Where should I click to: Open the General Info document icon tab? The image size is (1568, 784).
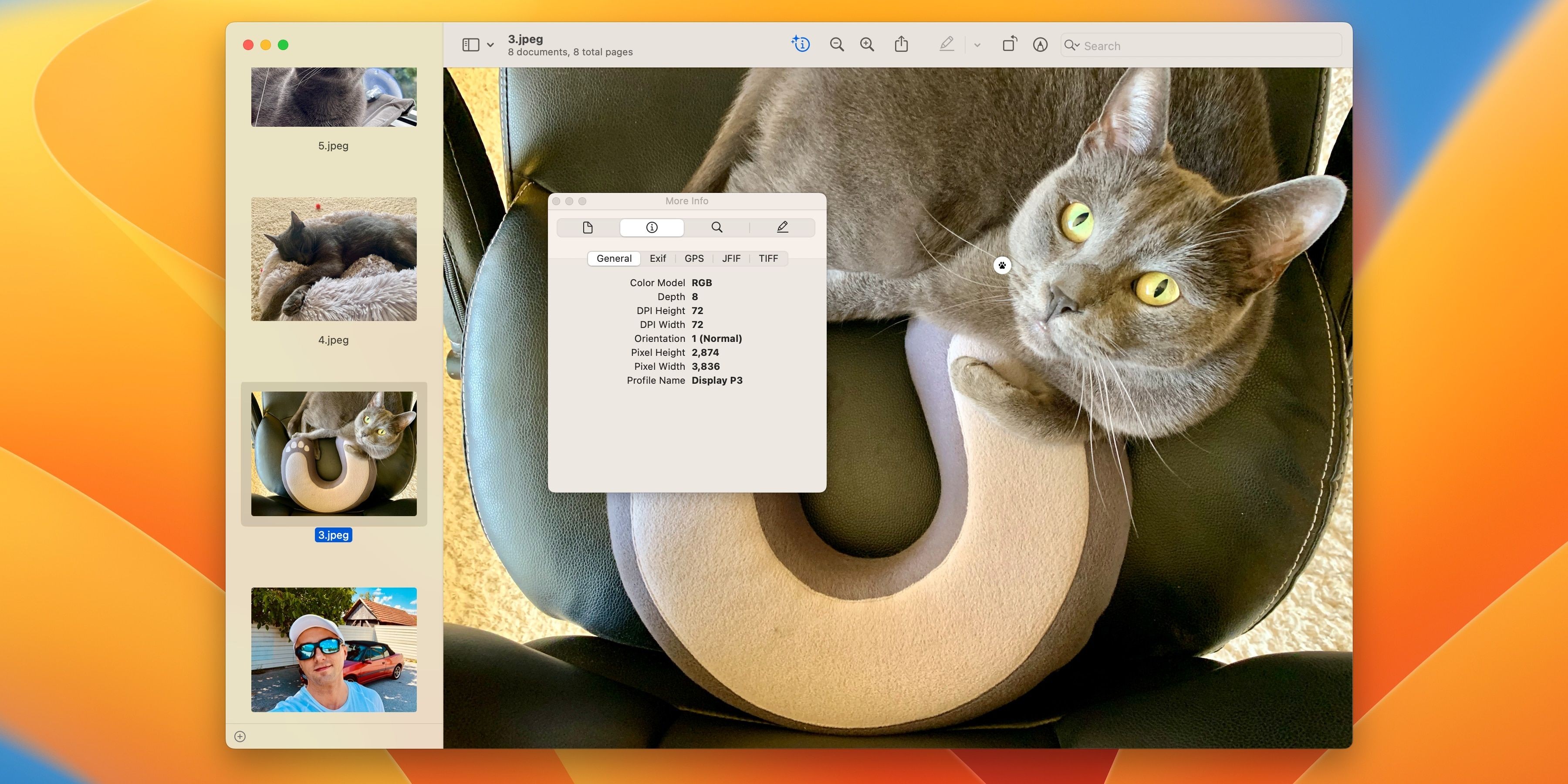tap(588, 228)
